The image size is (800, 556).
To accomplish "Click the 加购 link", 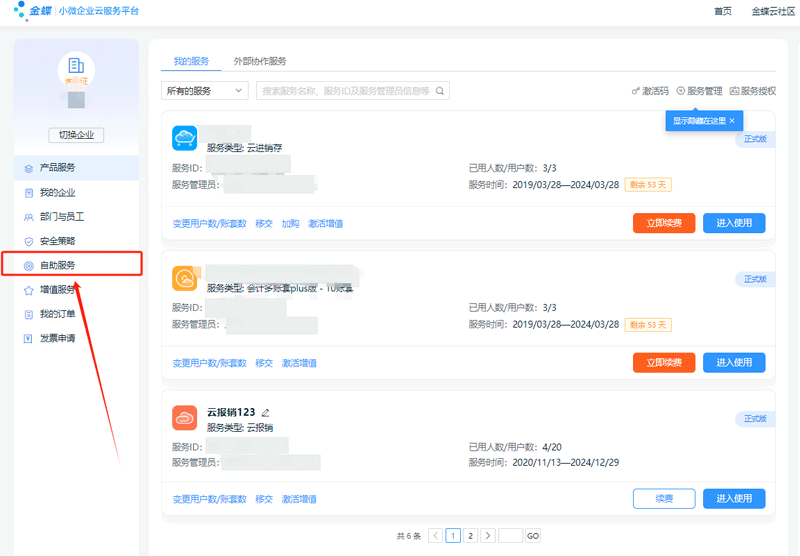I will [x=290, y=223].
